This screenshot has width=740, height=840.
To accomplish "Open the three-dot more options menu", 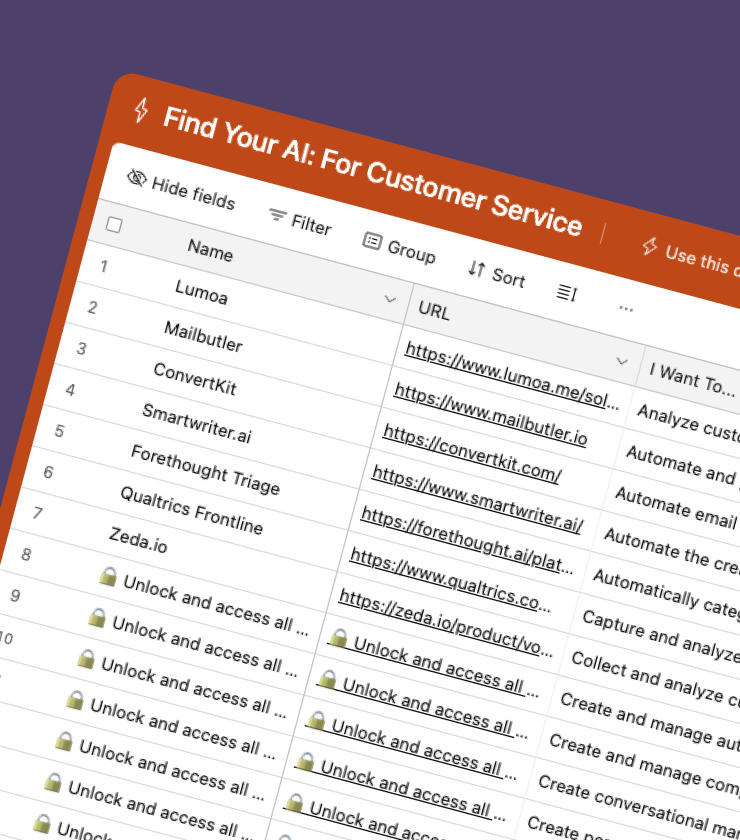I will pyautogui.click(x=626, y=309).
